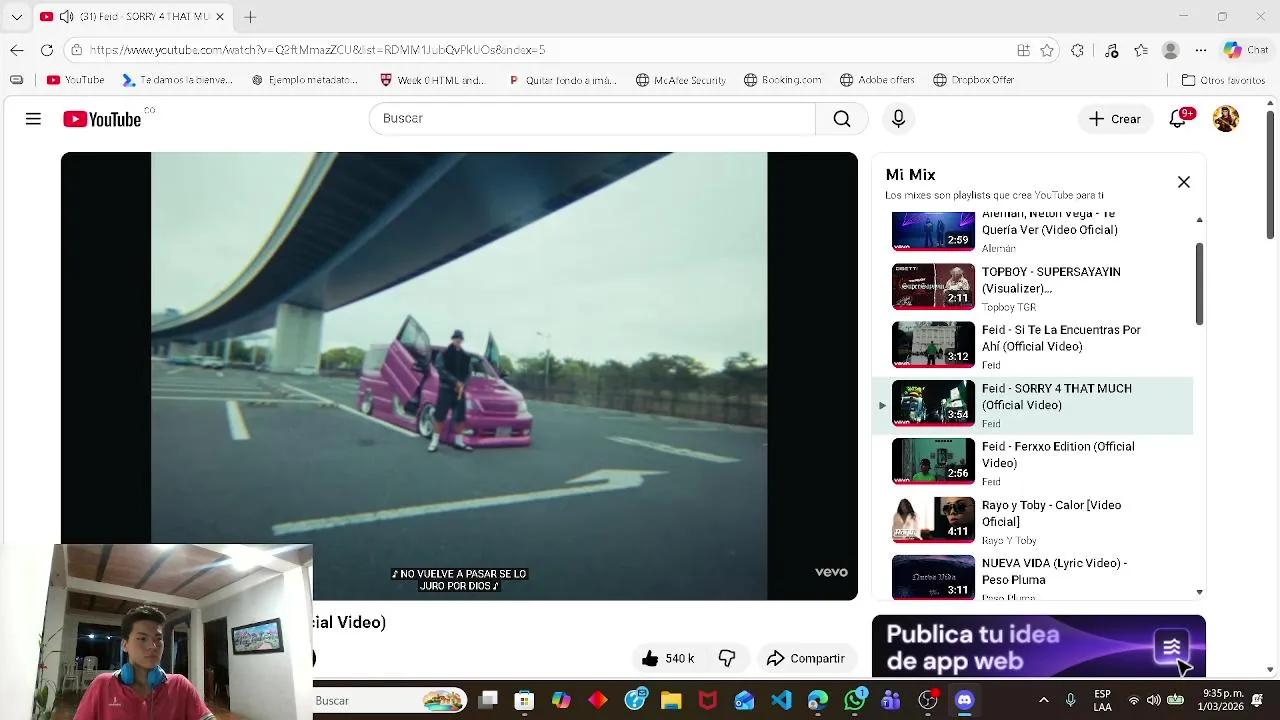Open the Otros favoritos folder
1280x720 pixels.
[x=1223, y=80]
